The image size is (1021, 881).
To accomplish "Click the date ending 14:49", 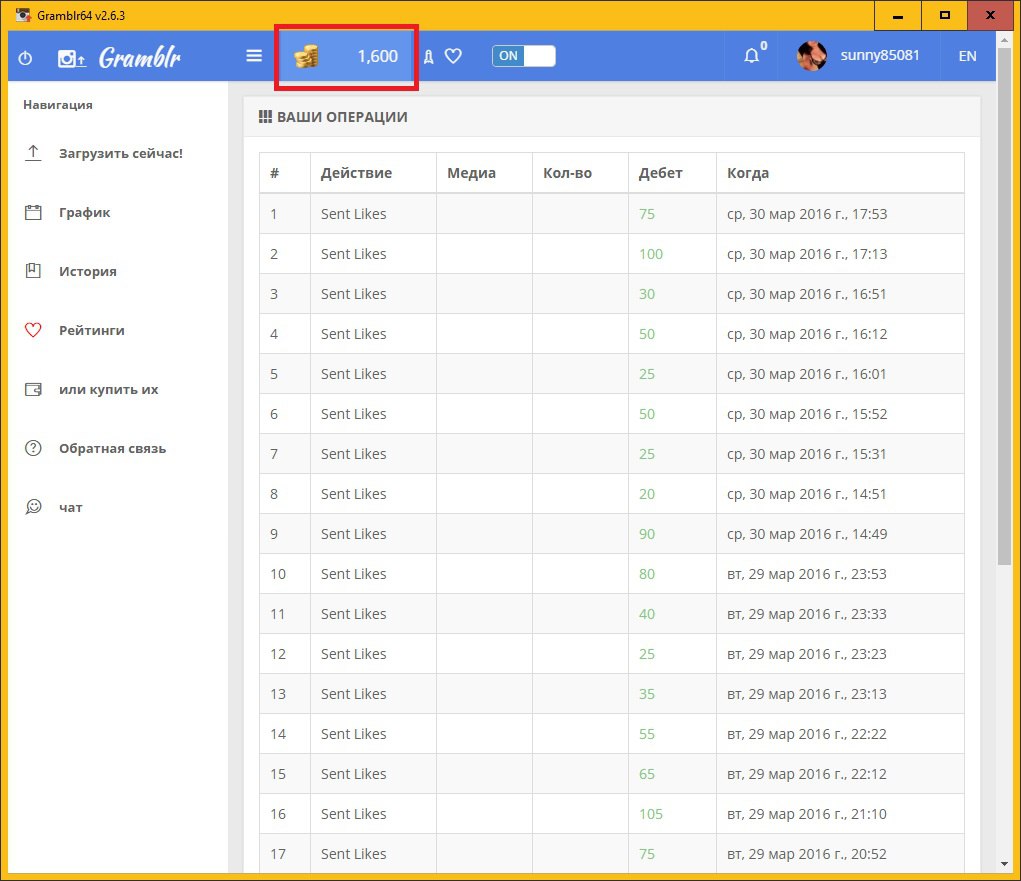I will coord(807,534).
